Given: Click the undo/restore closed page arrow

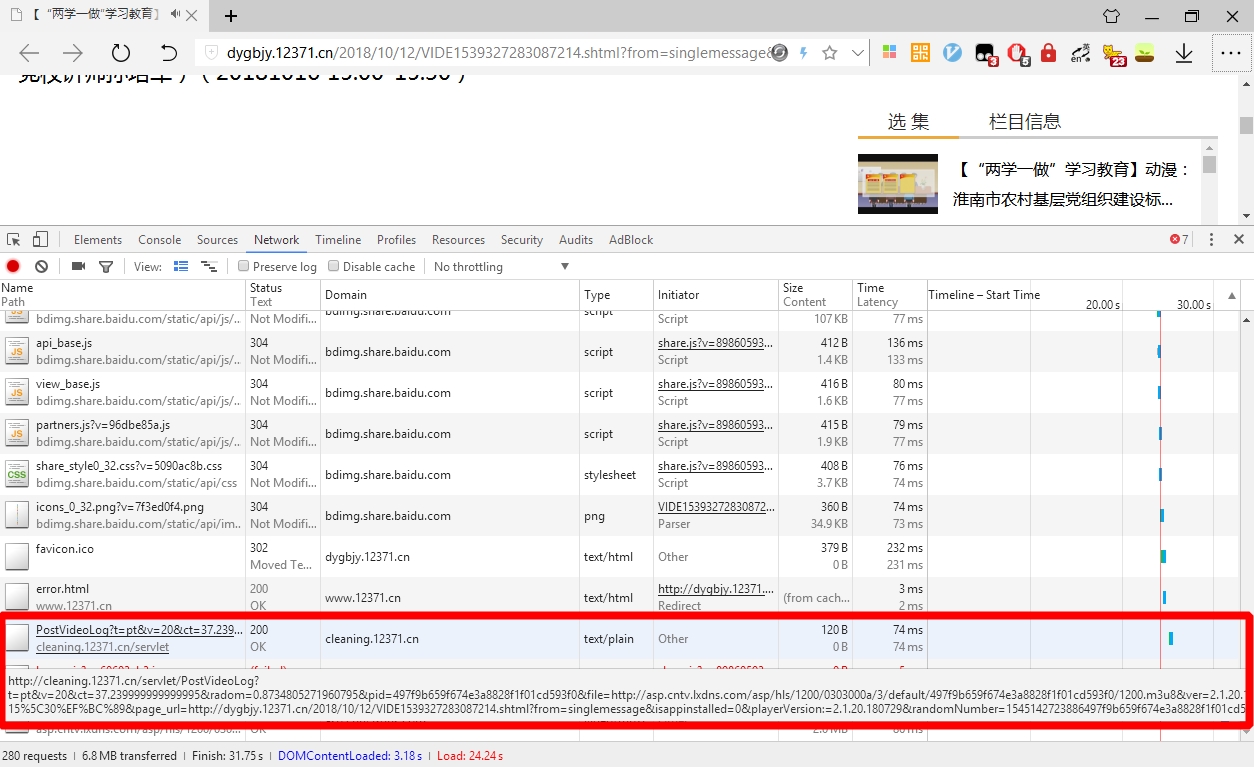Looking at the screenshot, I should (168, 53).
